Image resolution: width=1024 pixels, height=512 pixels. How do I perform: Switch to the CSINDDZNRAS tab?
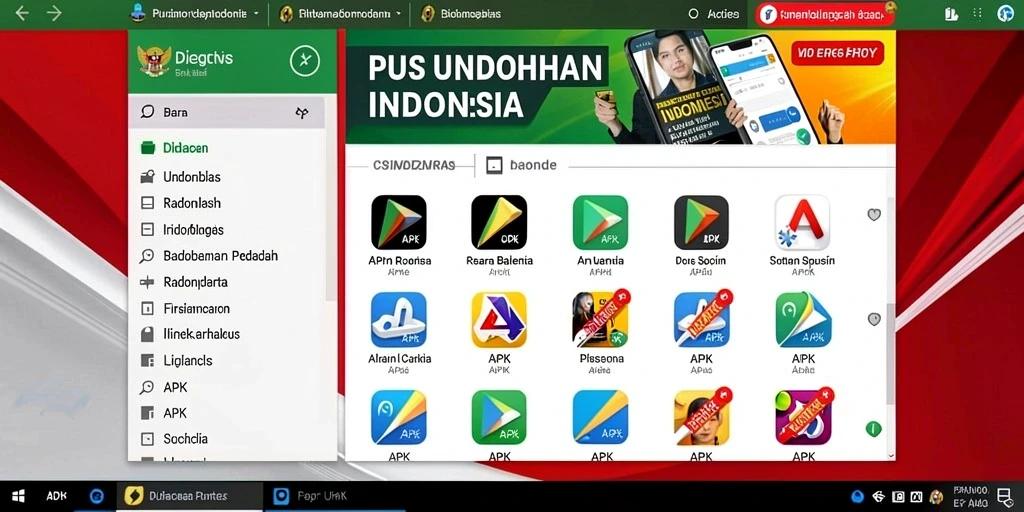(x=413, y=166)
